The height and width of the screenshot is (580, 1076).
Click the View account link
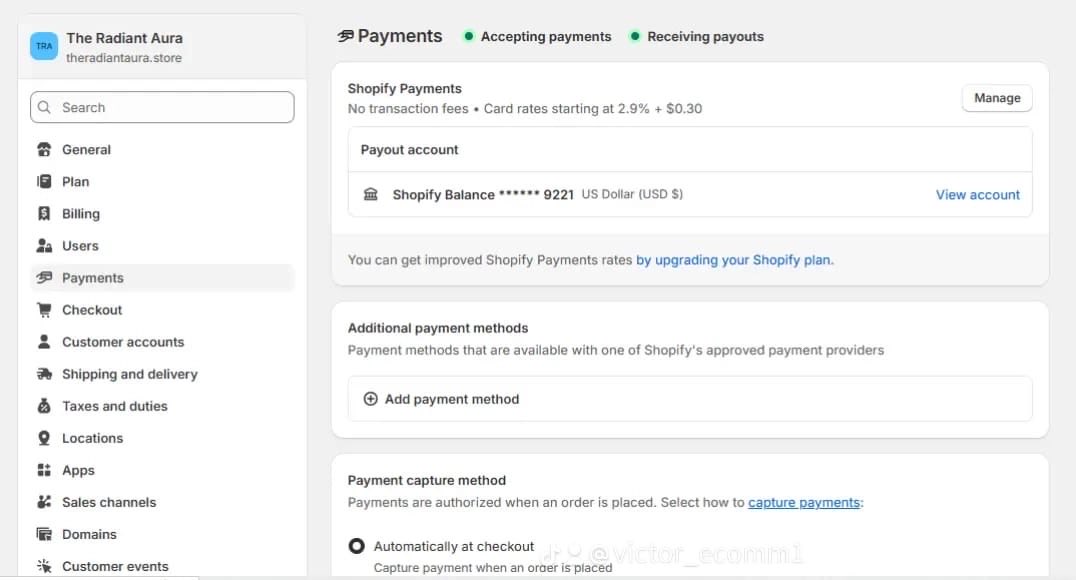(x=977, y=194)
